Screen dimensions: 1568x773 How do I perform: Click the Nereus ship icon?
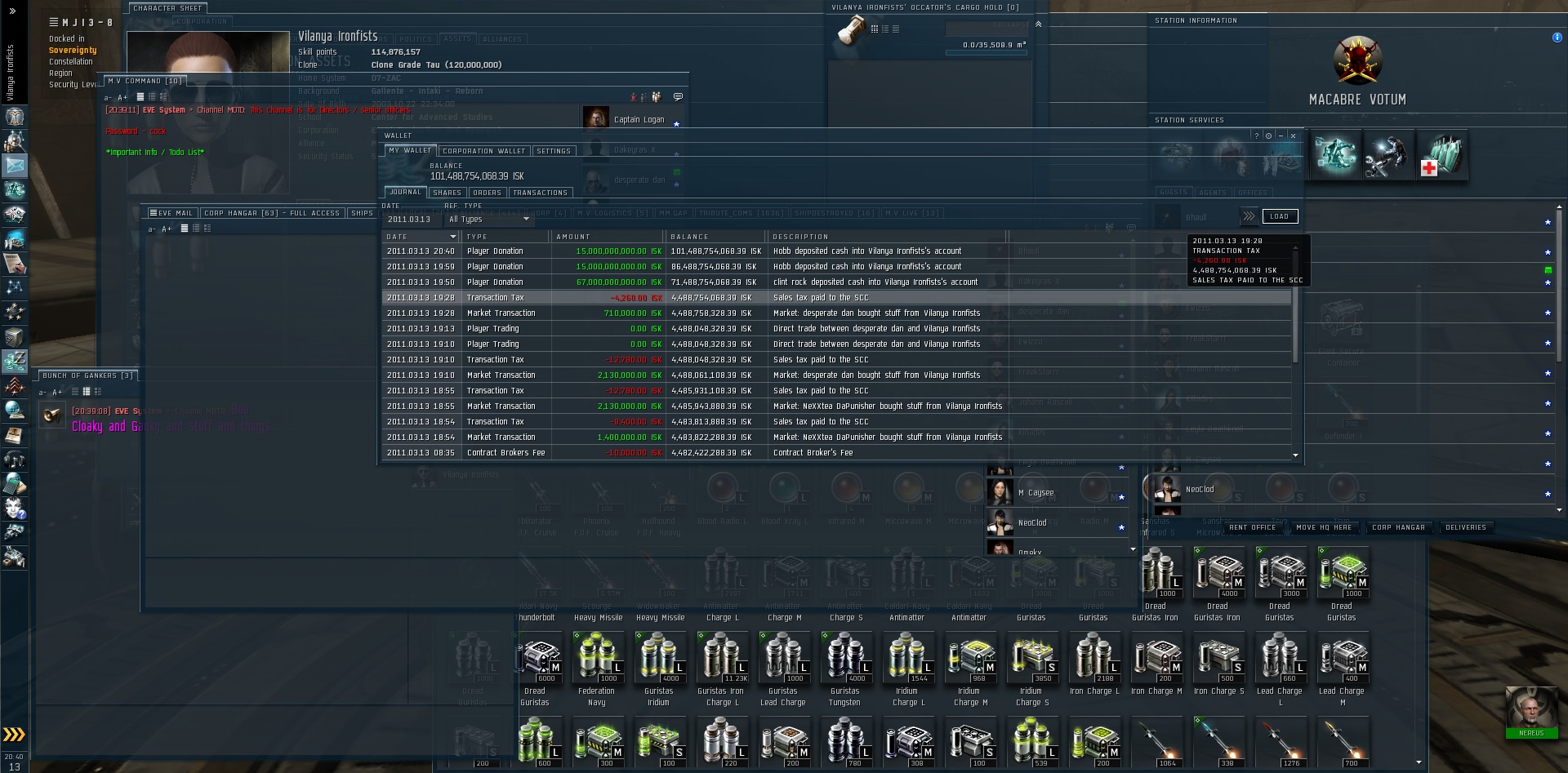(x=1531, y=713)
